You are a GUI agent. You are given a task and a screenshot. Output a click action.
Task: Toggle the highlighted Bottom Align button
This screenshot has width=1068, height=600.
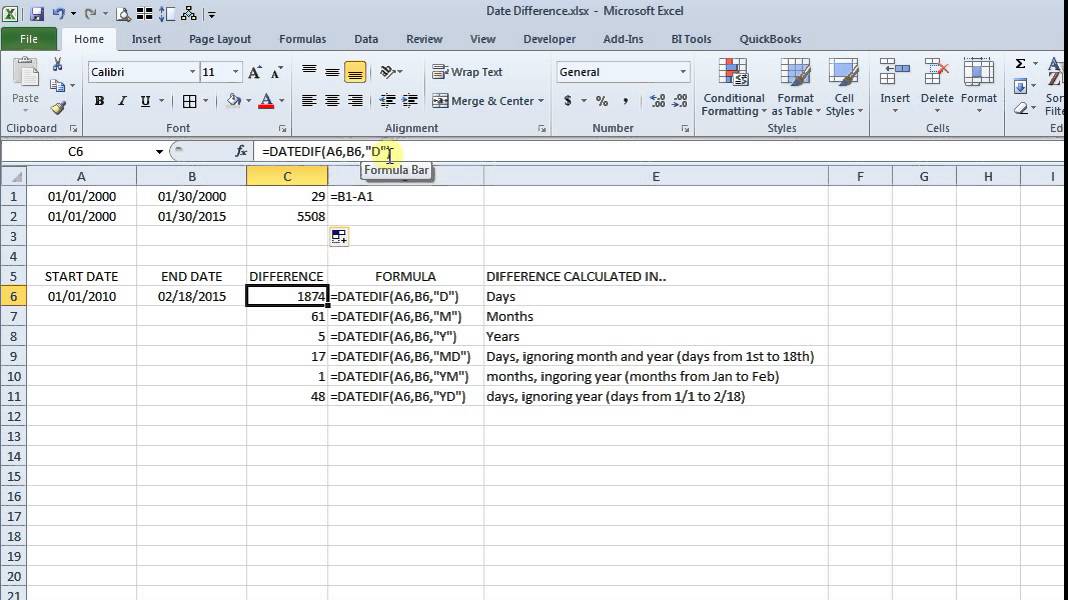(x=355, y=72)
